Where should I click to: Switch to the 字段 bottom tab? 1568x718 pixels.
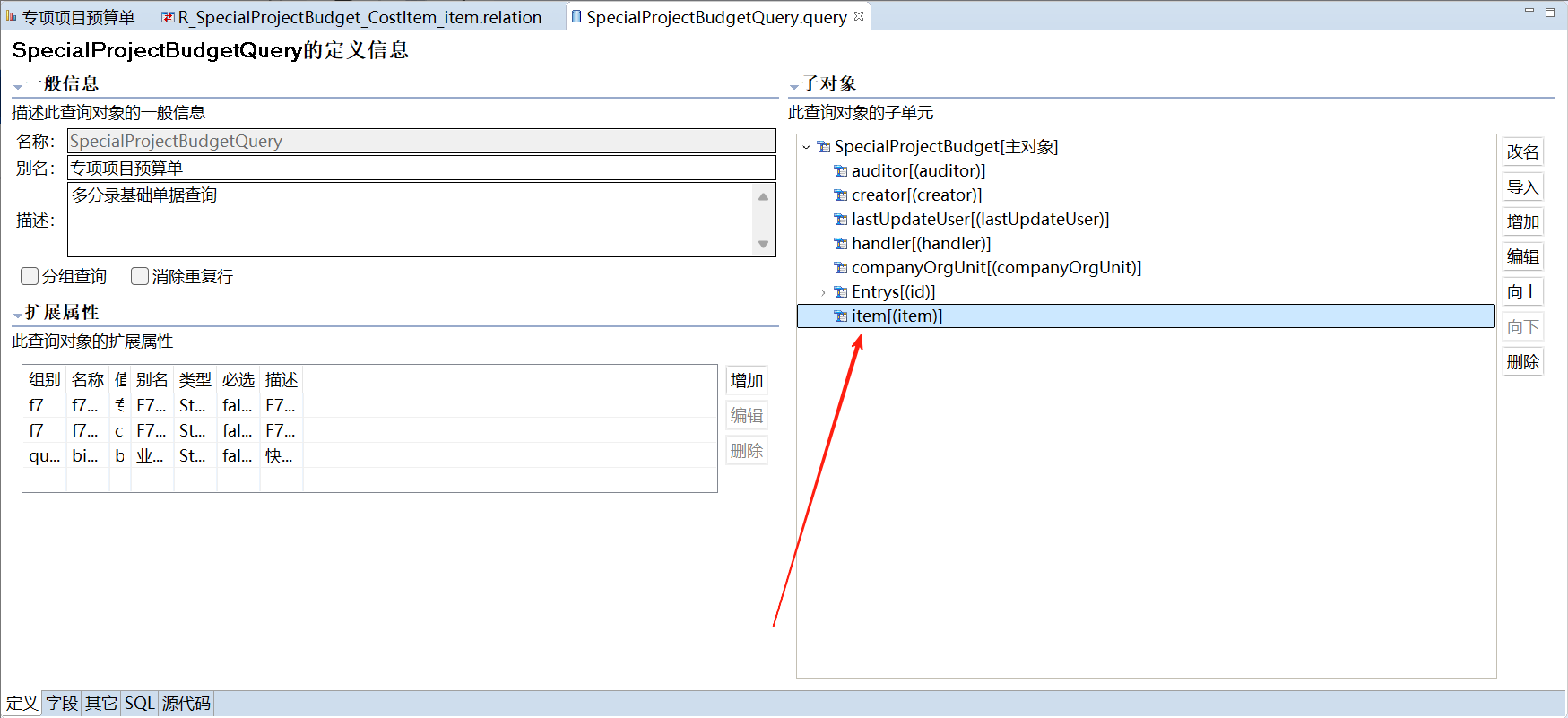click(x=62, y=704)
